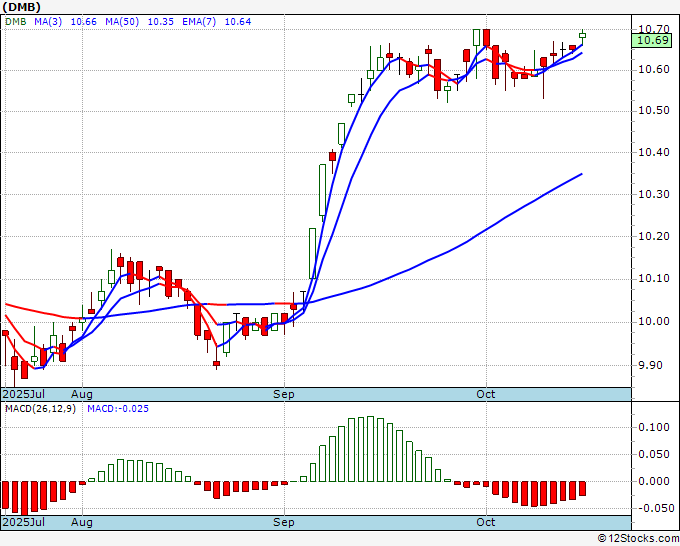Click the 10.10 price axis label
The image size is (680, 546).
pyautogui.click(x=654, y=278)
